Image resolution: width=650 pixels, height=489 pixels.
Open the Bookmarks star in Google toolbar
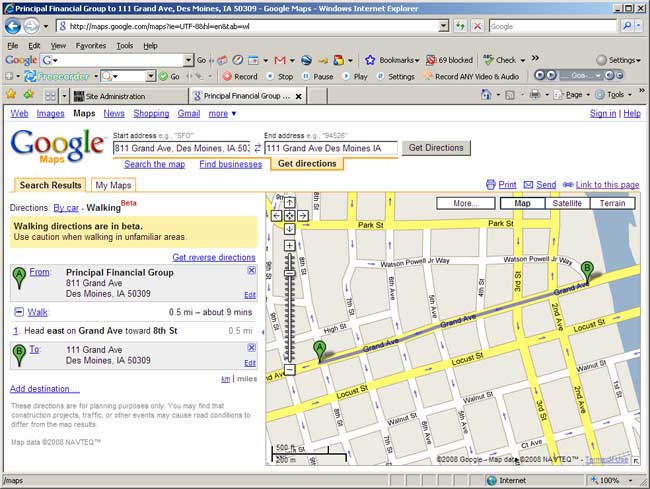tap(370, 60)
